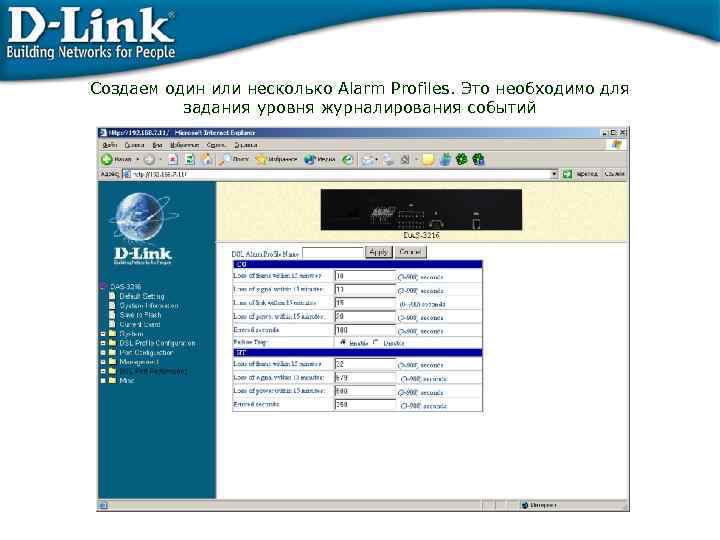
Task: Click the CO Loss of signal field containing 11
Action: (365, 289)
